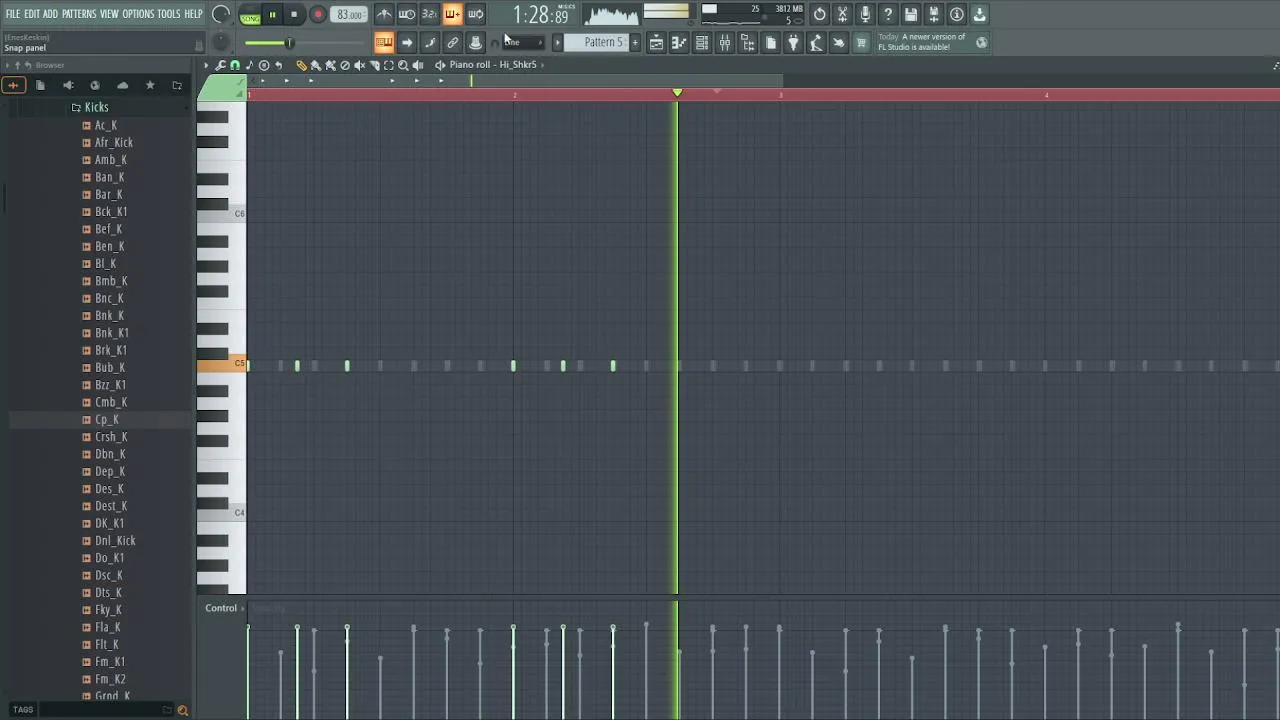Click the main volume knob
Screen dimensions: 1280x720
coord(221,15)
